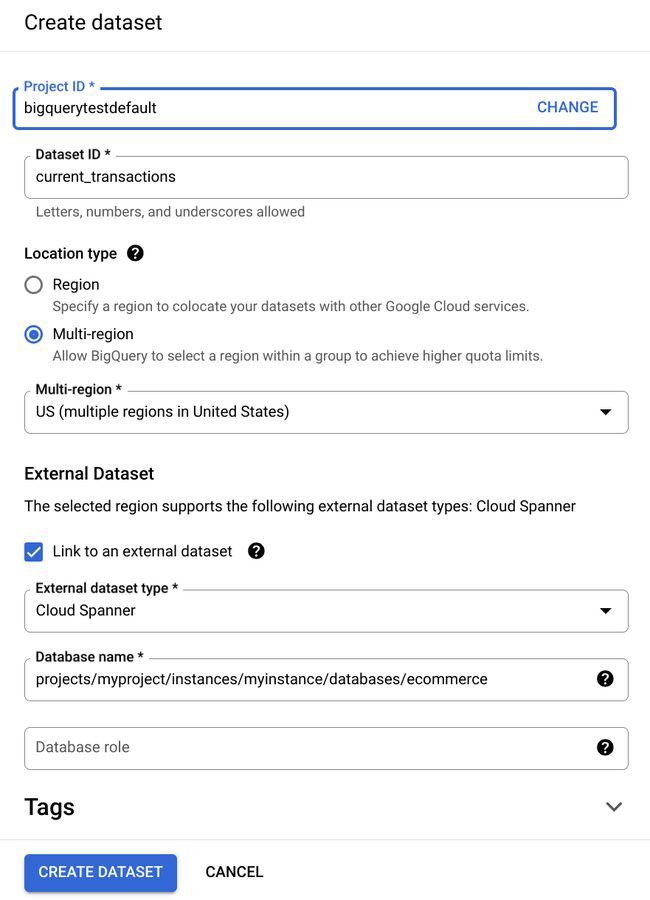Click the CREATE DATASET button
The width and height of the screenshot is (650, 900).
pos(100,870)
